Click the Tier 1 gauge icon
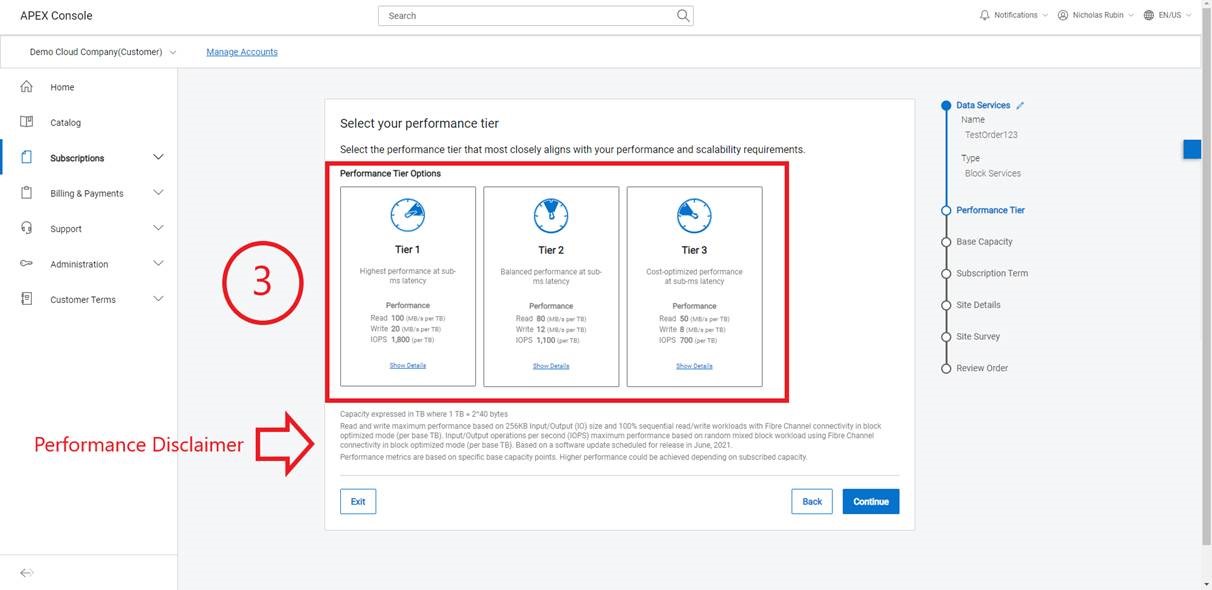Screen dimensions: 1212x590 coord(407,214)
